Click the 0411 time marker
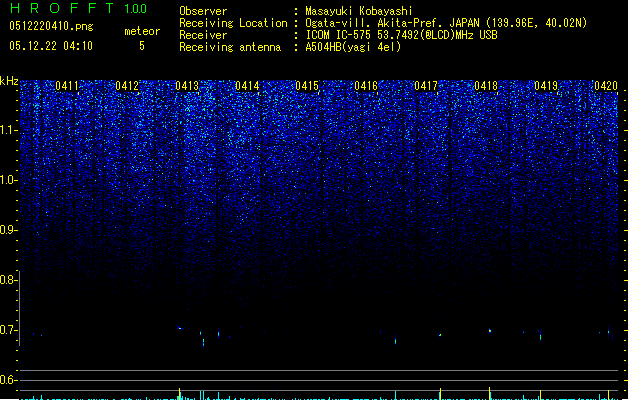 point(67,86)
